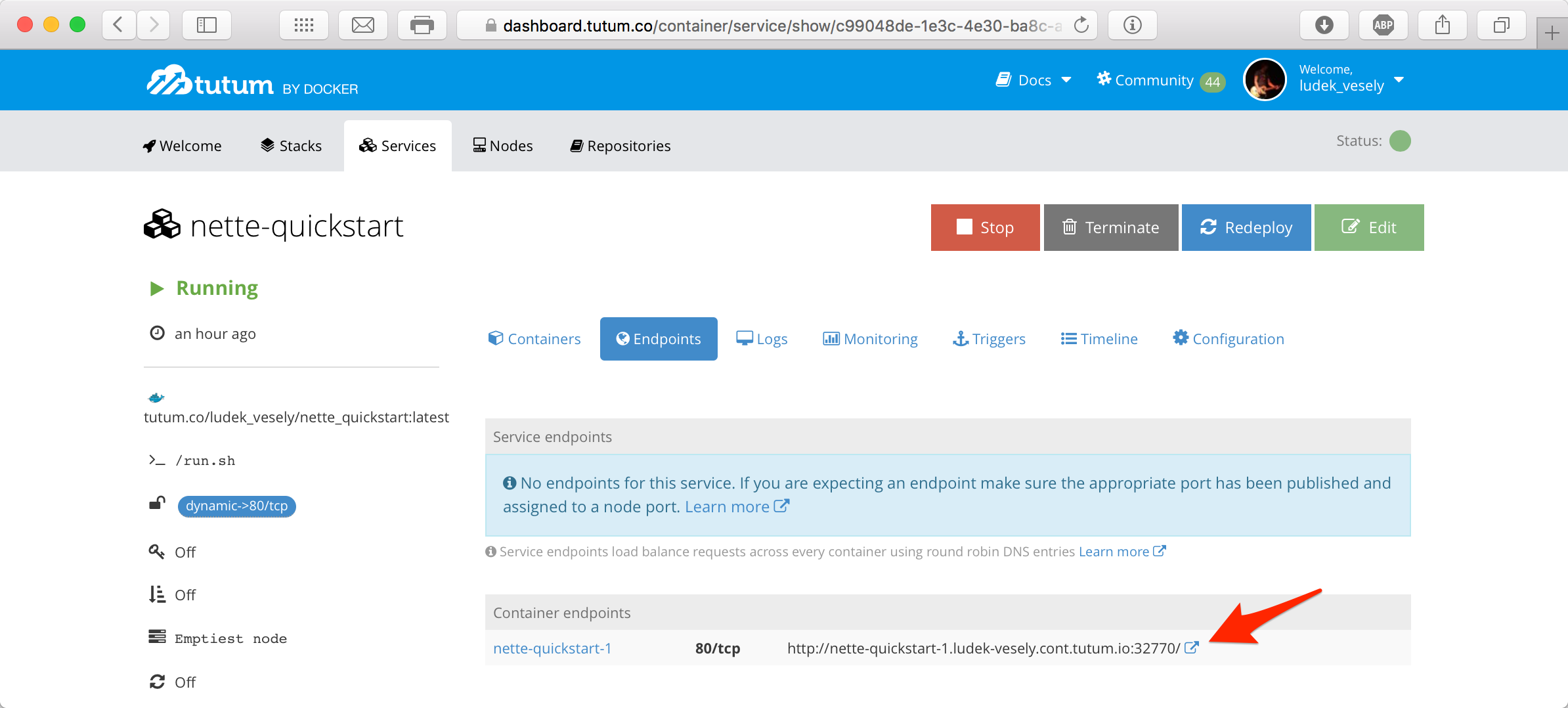This screenshot has height=708, width=1568.
Task: Click the green Status indicator dot
Action: [1400, 141]
